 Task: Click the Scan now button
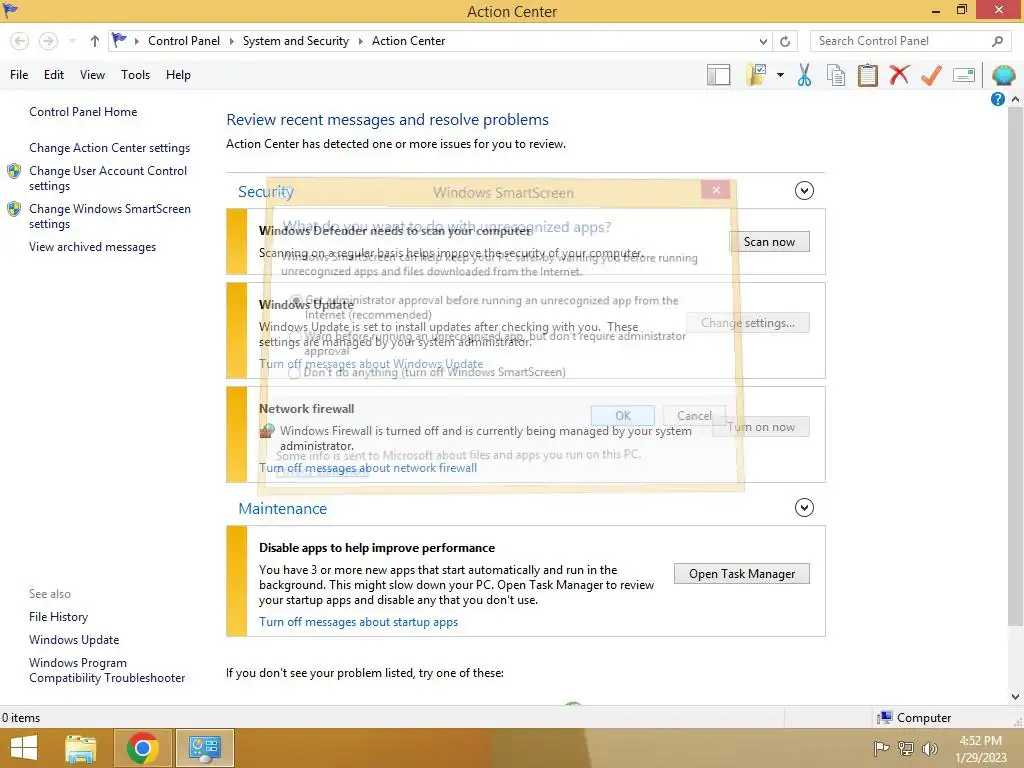pos(769,242)
